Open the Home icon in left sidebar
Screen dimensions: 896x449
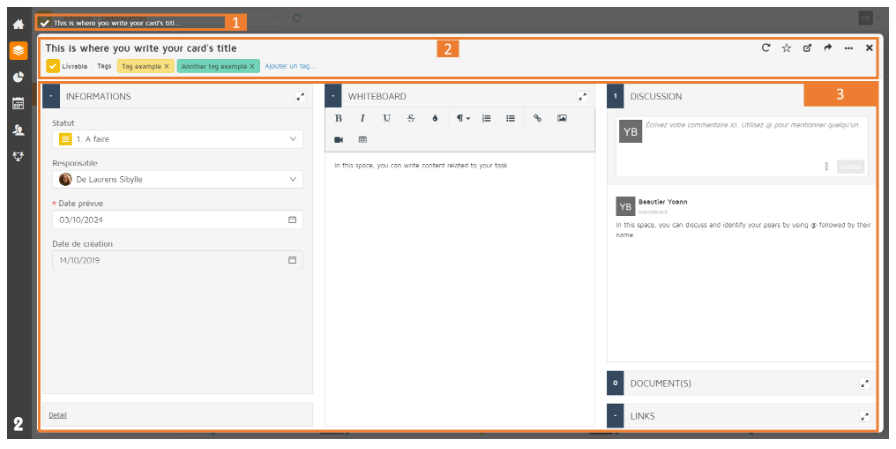17,24
